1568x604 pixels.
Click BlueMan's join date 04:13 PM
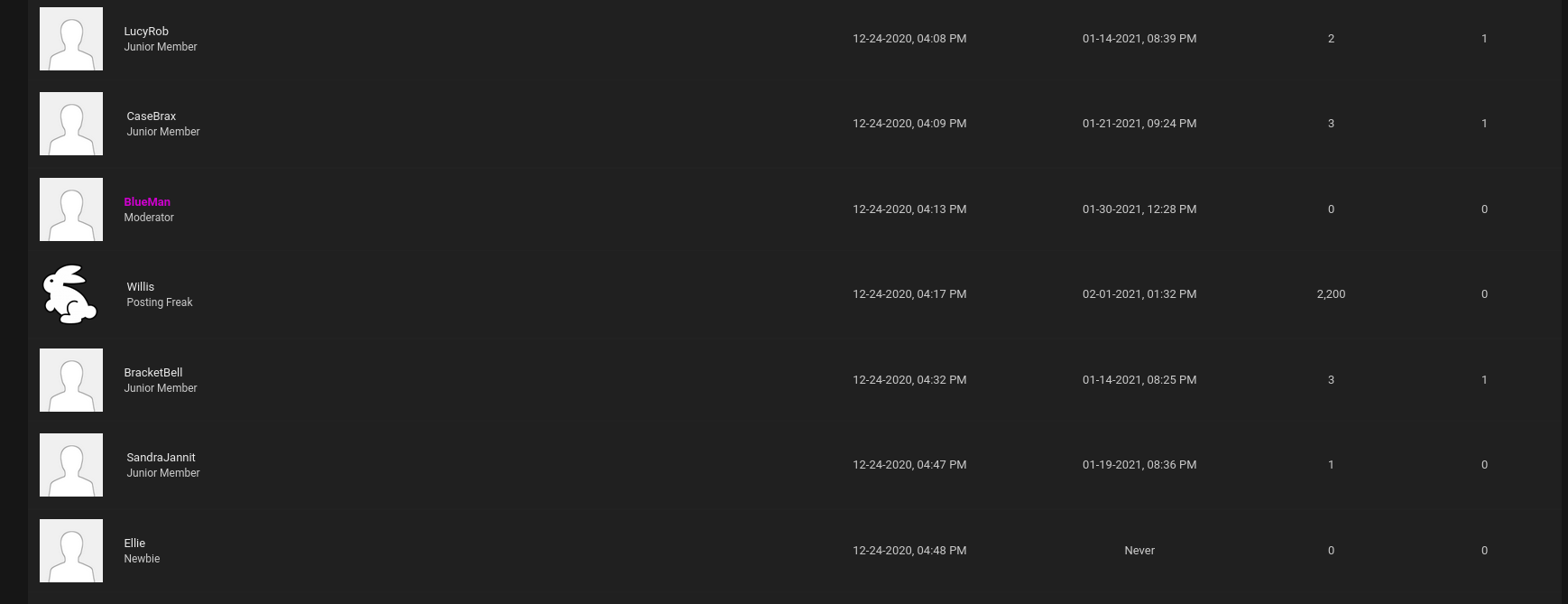tap(909, 209)
